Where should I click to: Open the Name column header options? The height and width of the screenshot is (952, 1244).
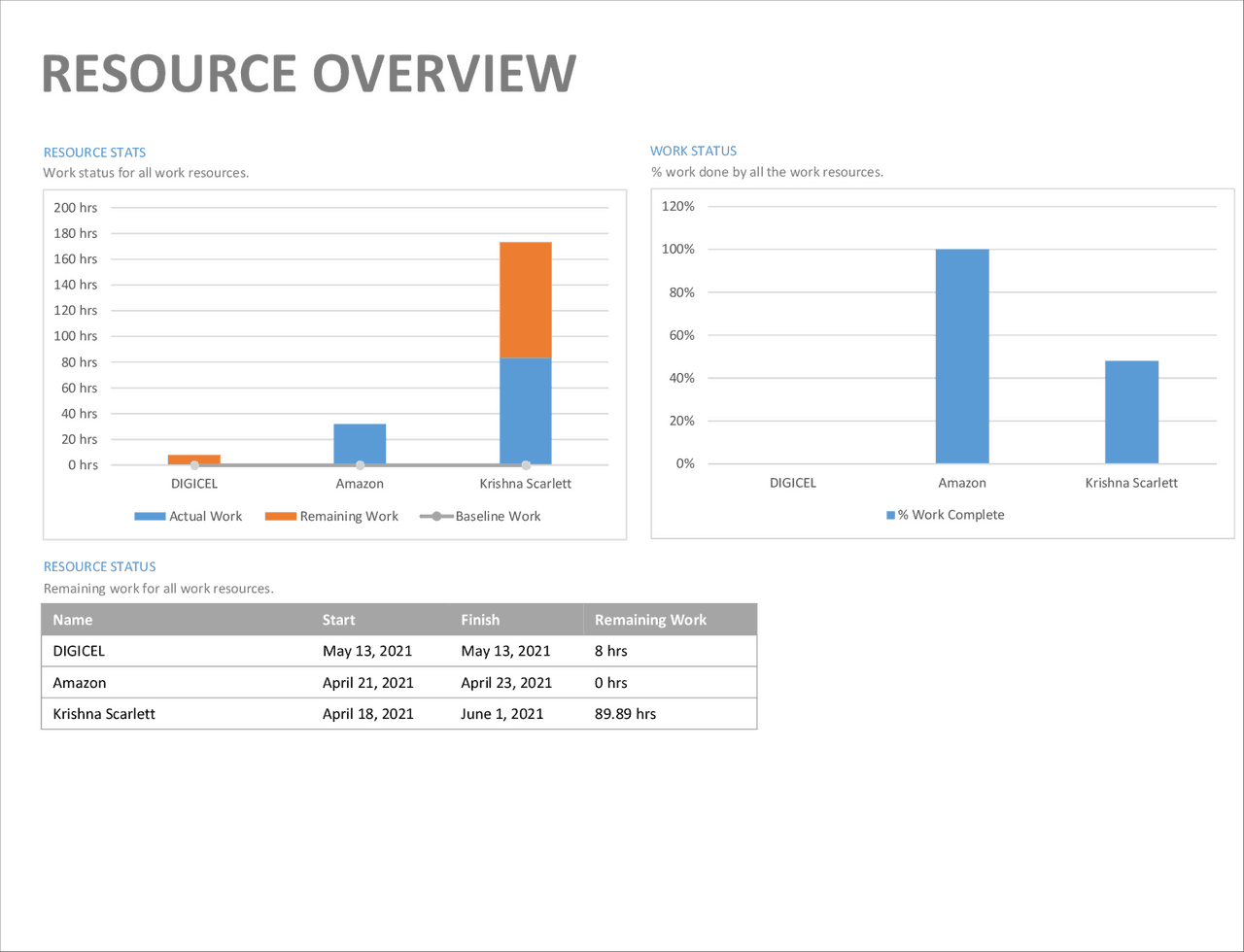[x=72, y=619]
